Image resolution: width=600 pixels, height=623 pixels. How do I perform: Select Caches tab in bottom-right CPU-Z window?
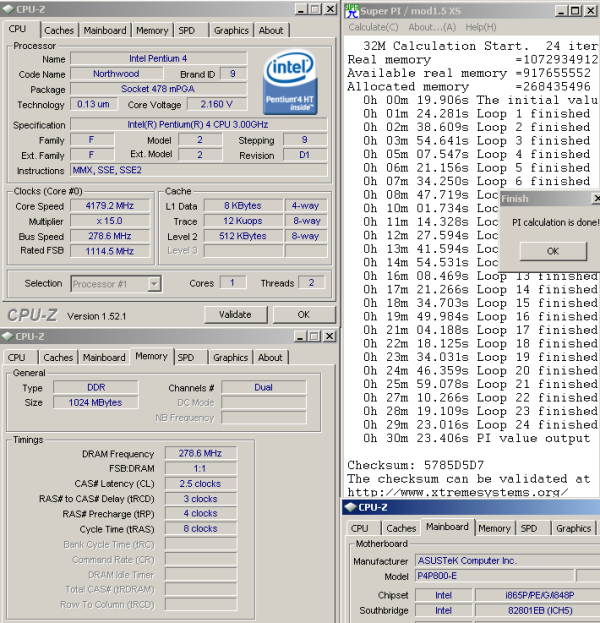[x=401, y=528]
